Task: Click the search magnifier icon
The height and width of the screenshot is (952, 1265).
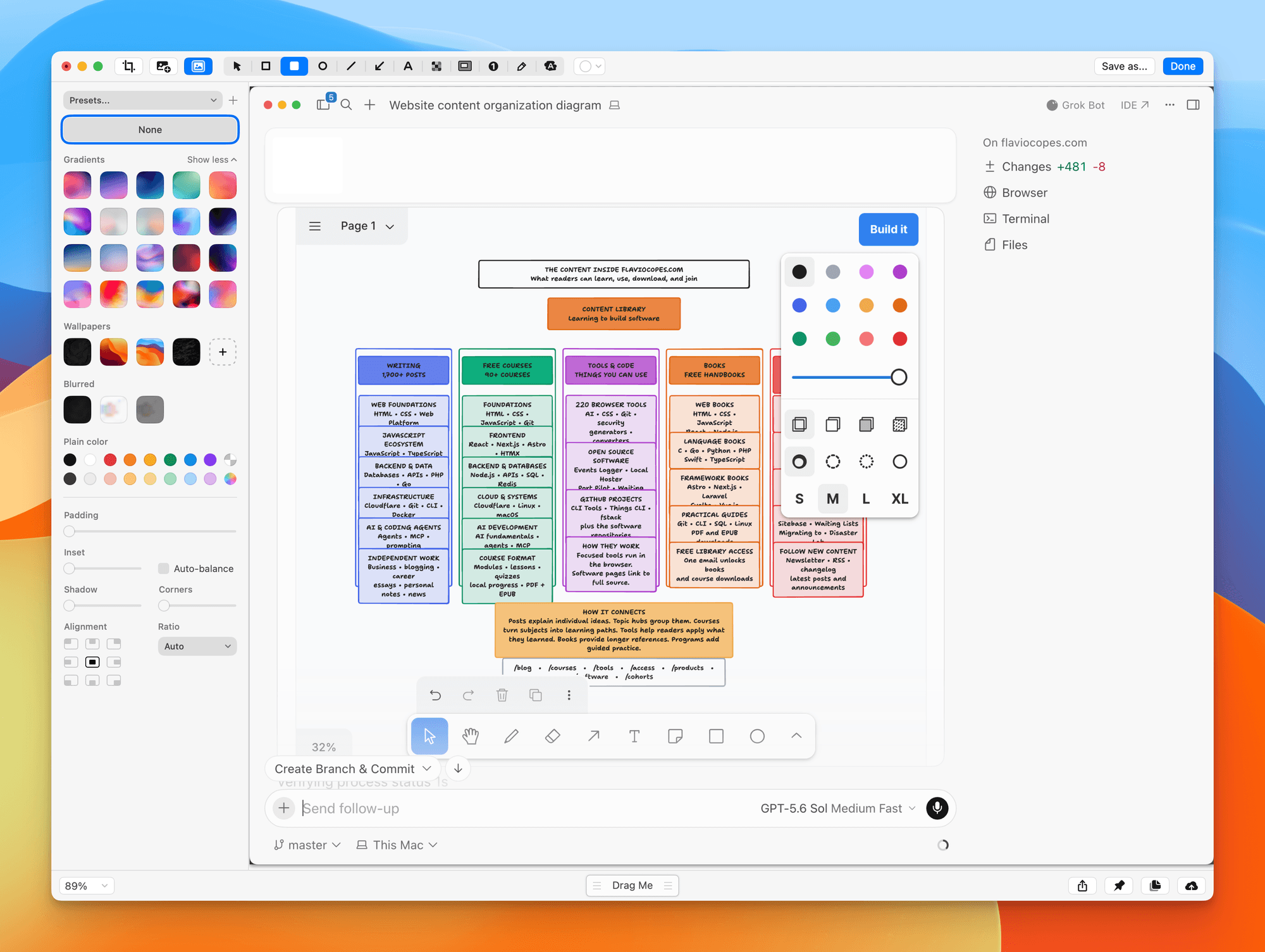Action: pos(346,105)
